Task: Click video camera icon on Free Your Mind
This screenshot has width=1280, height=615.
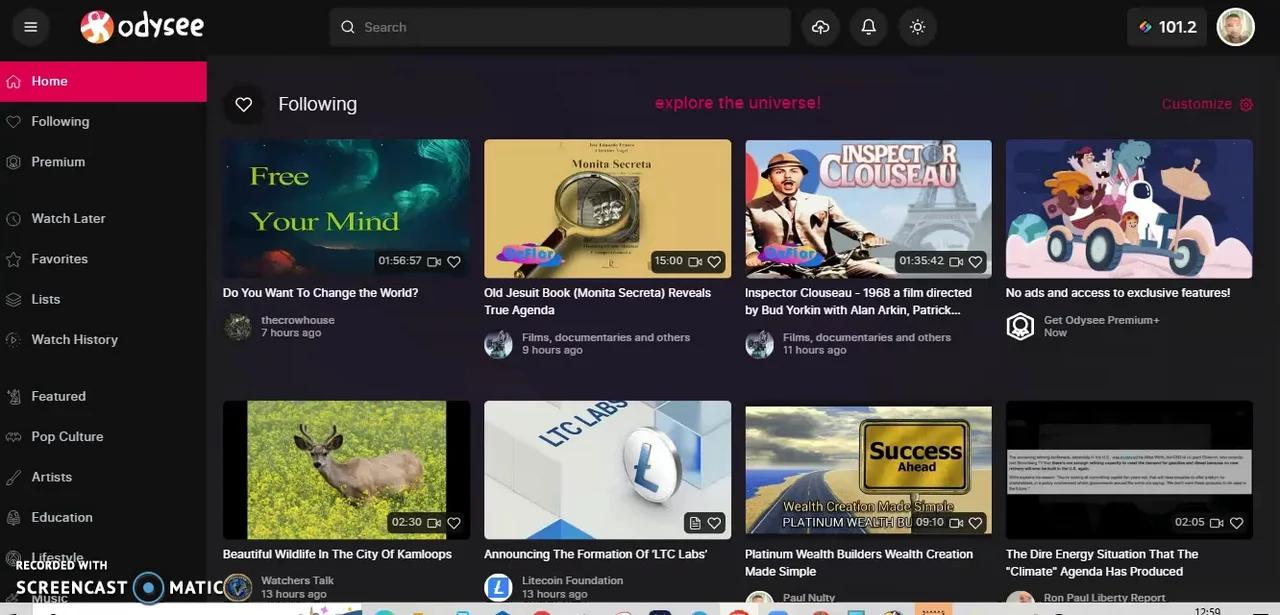Action: [434, 261]
